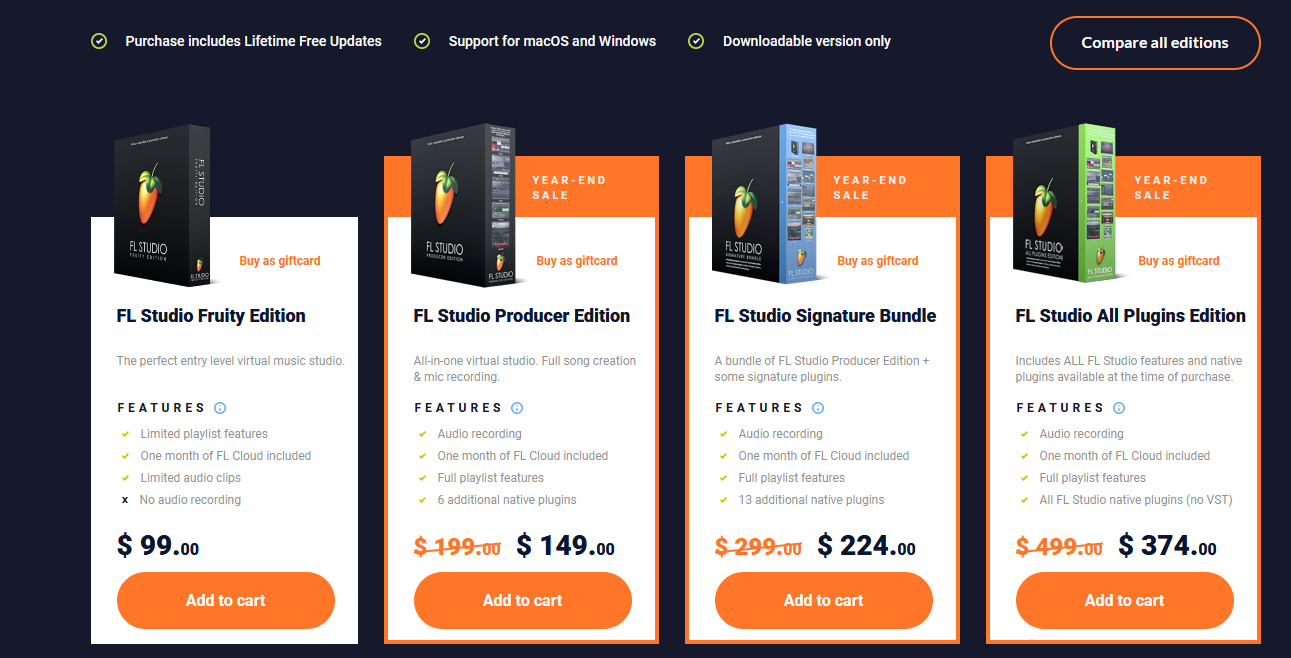Image resolution: width=1291 pixels, height=658 pixels.
Task: Add FL Studio Fruity Edition to cart
Action: point(226,600)
